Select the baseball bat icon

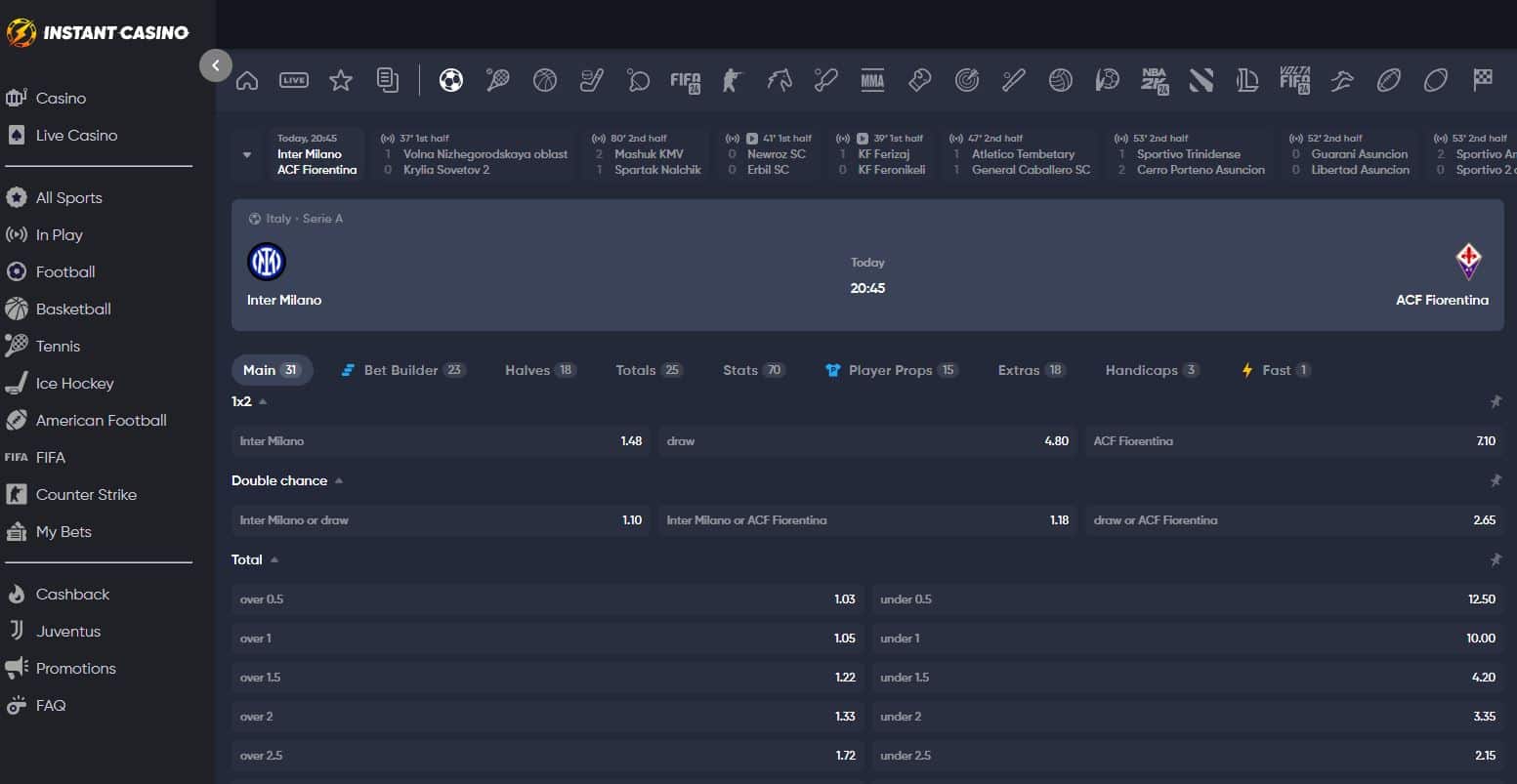1014,80
